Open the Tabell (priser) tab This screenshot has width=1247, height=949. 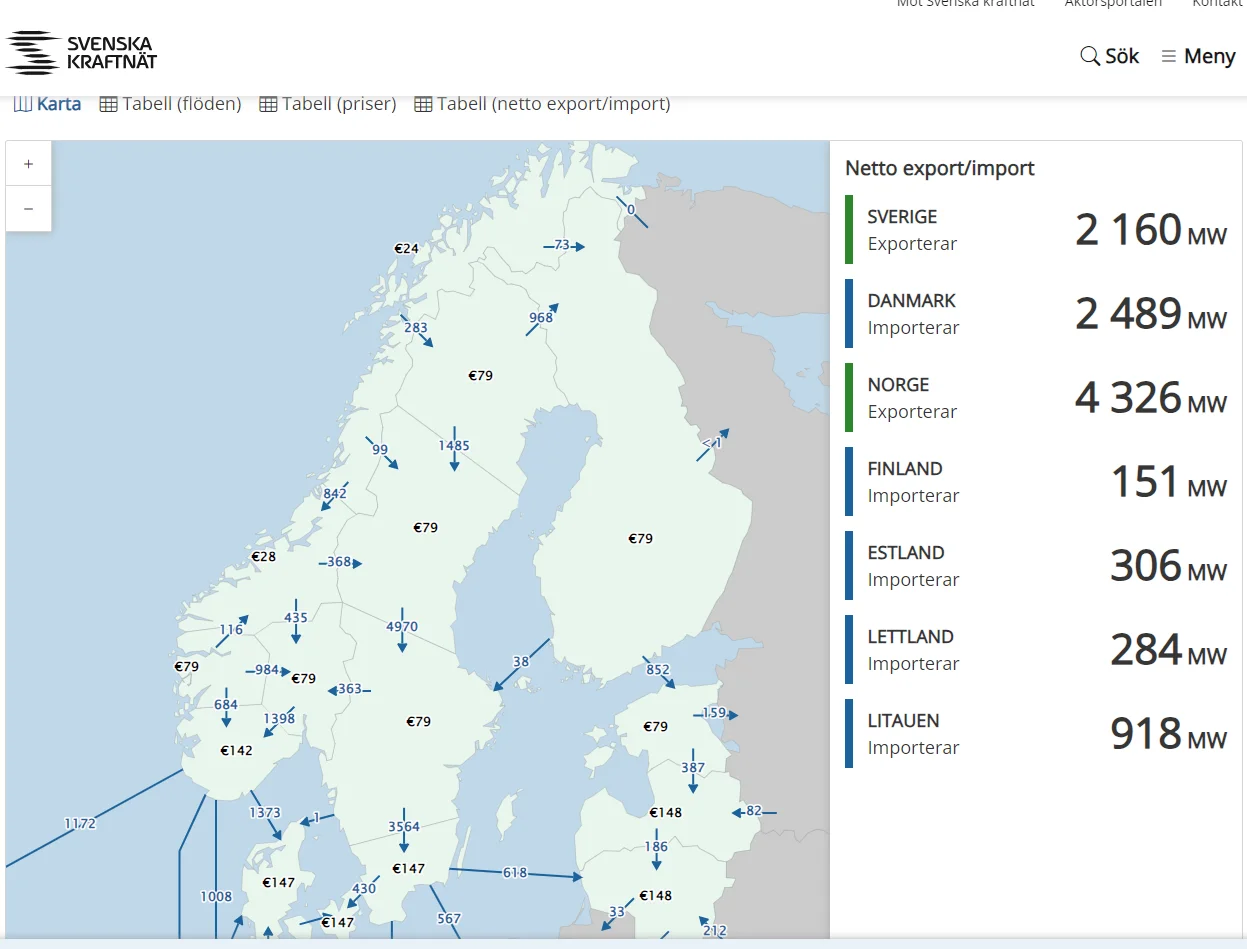click(328, 104)
